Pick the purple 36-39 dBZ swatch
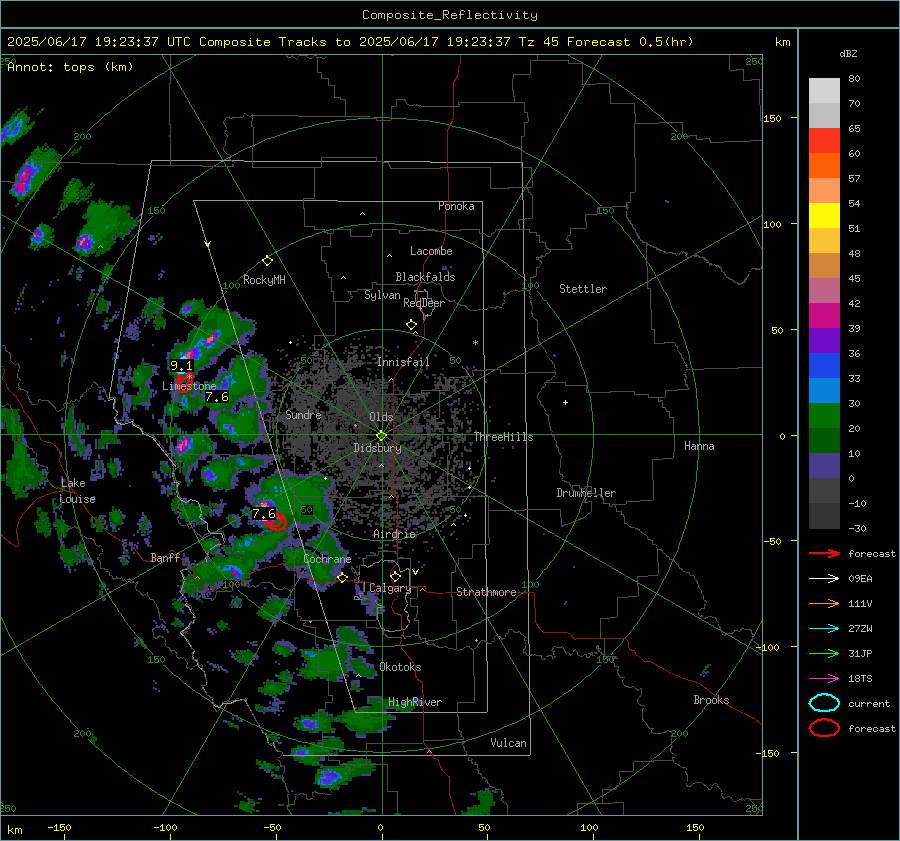This screenshot has width=900, height=841. coord(824,340)
